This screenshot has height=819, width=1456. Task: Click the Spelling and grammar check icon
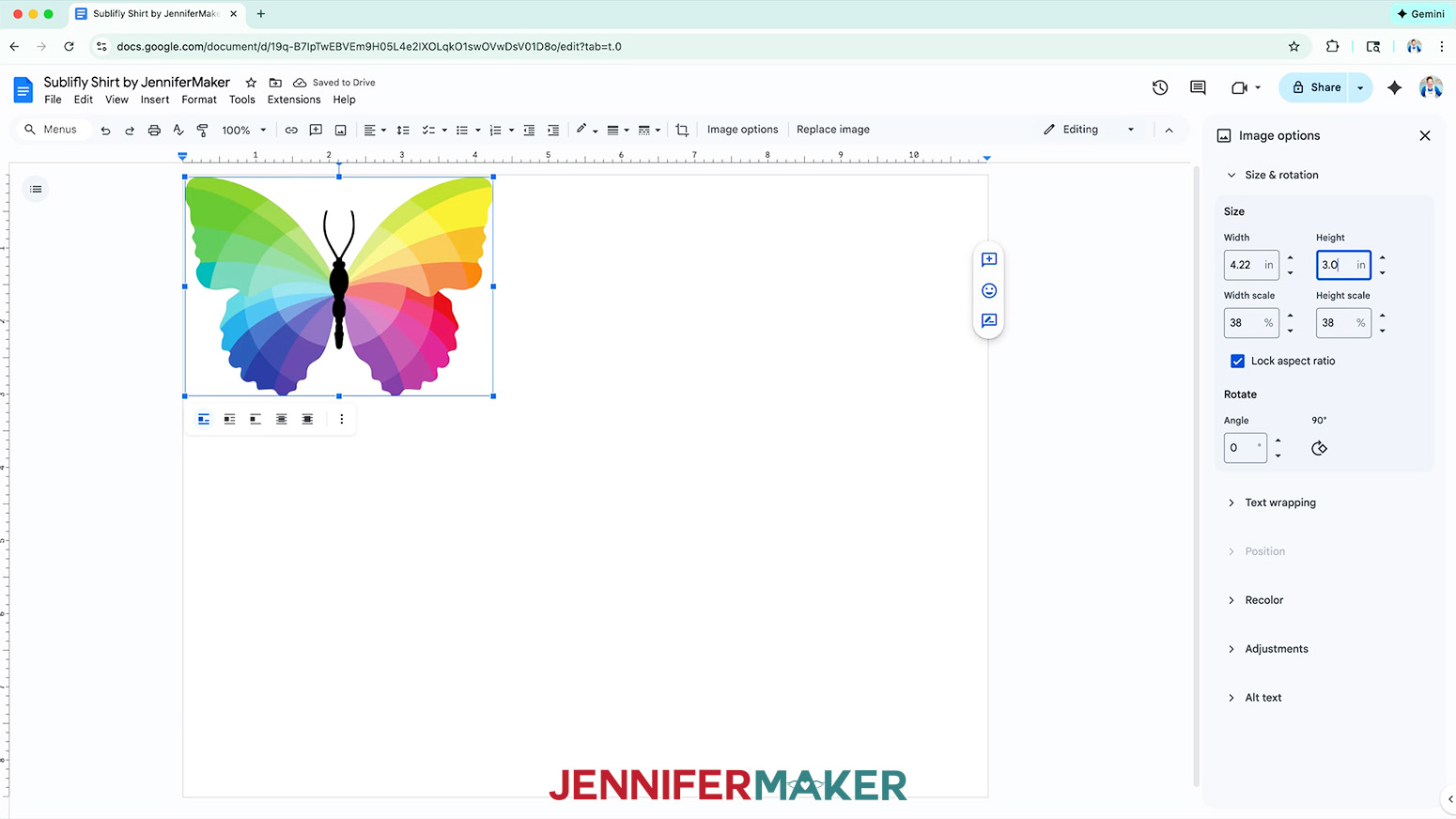tap(178, 131)
